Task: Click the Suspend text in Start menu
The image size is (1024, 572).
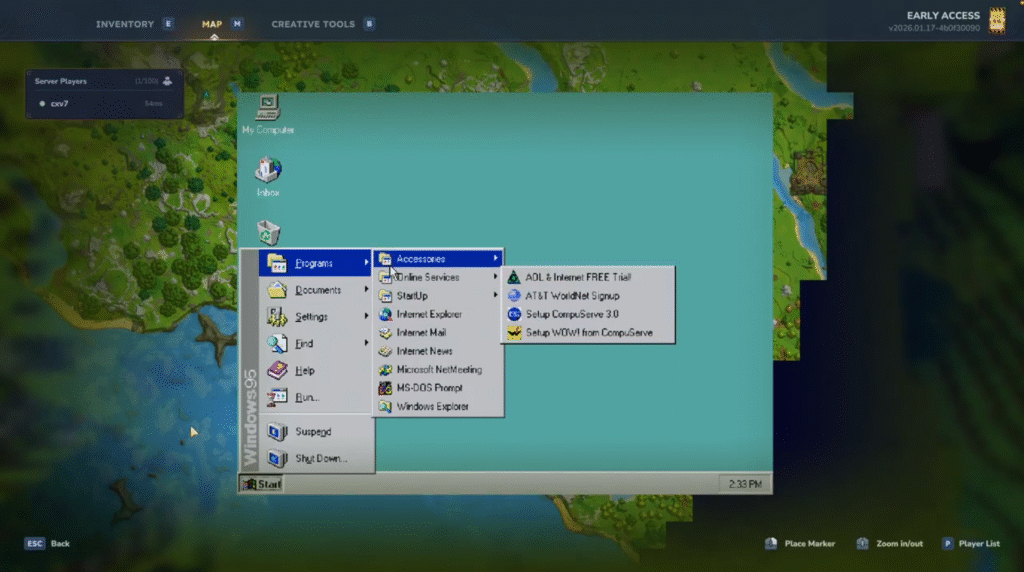Action: point(313,432)
